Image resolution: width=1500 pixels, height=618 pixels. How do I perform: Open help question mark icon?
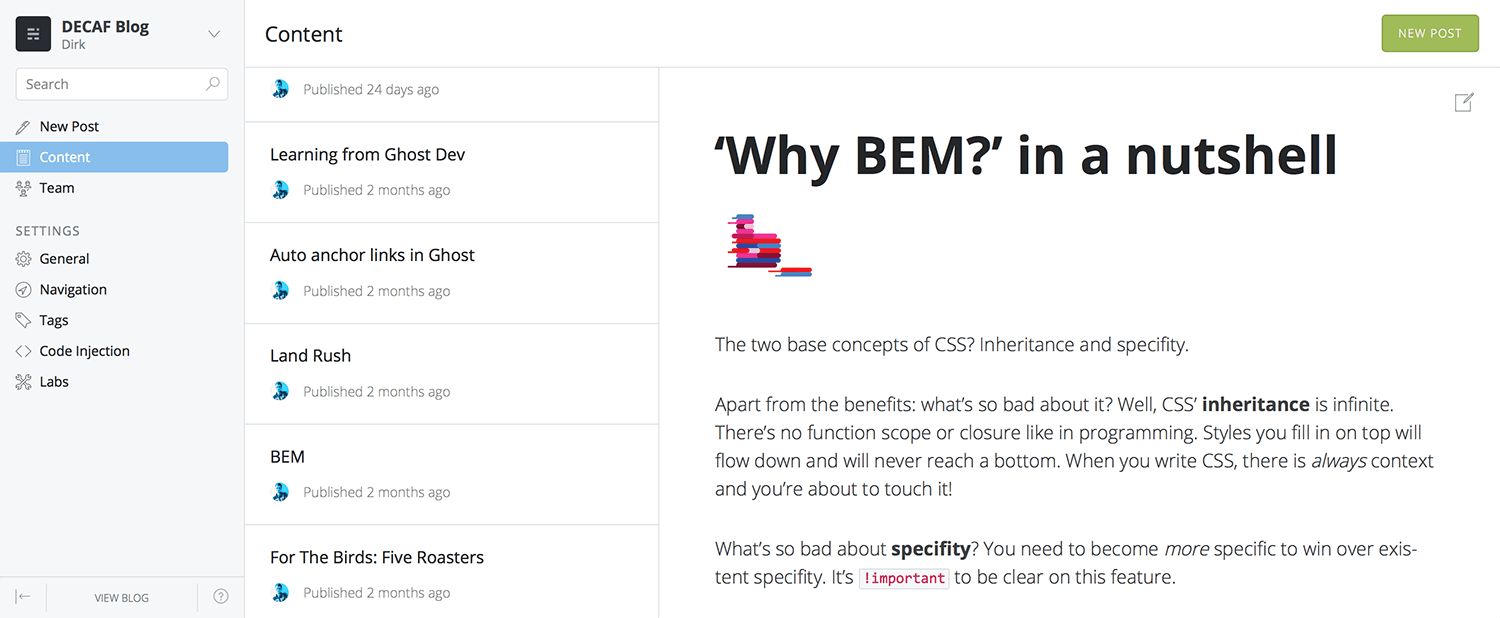(x=221, y=597)
